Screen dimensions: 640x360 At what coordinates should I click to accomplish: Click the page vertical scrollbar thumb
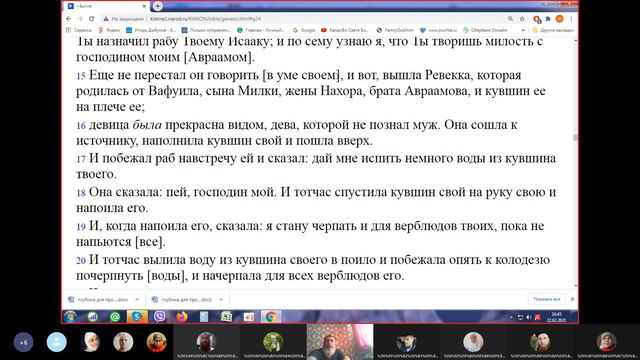pos(576,138)
